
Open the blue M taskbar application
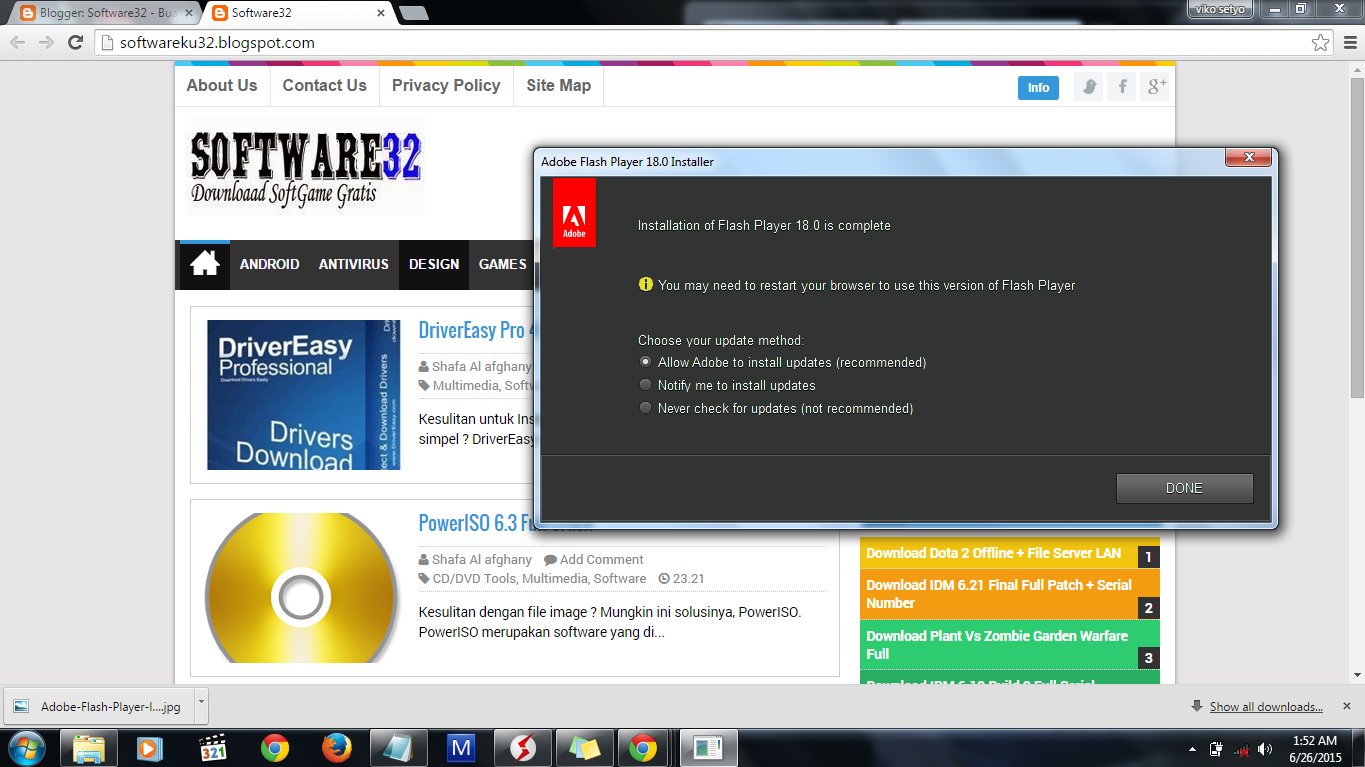pyautogui.click(x=461, y=748)
